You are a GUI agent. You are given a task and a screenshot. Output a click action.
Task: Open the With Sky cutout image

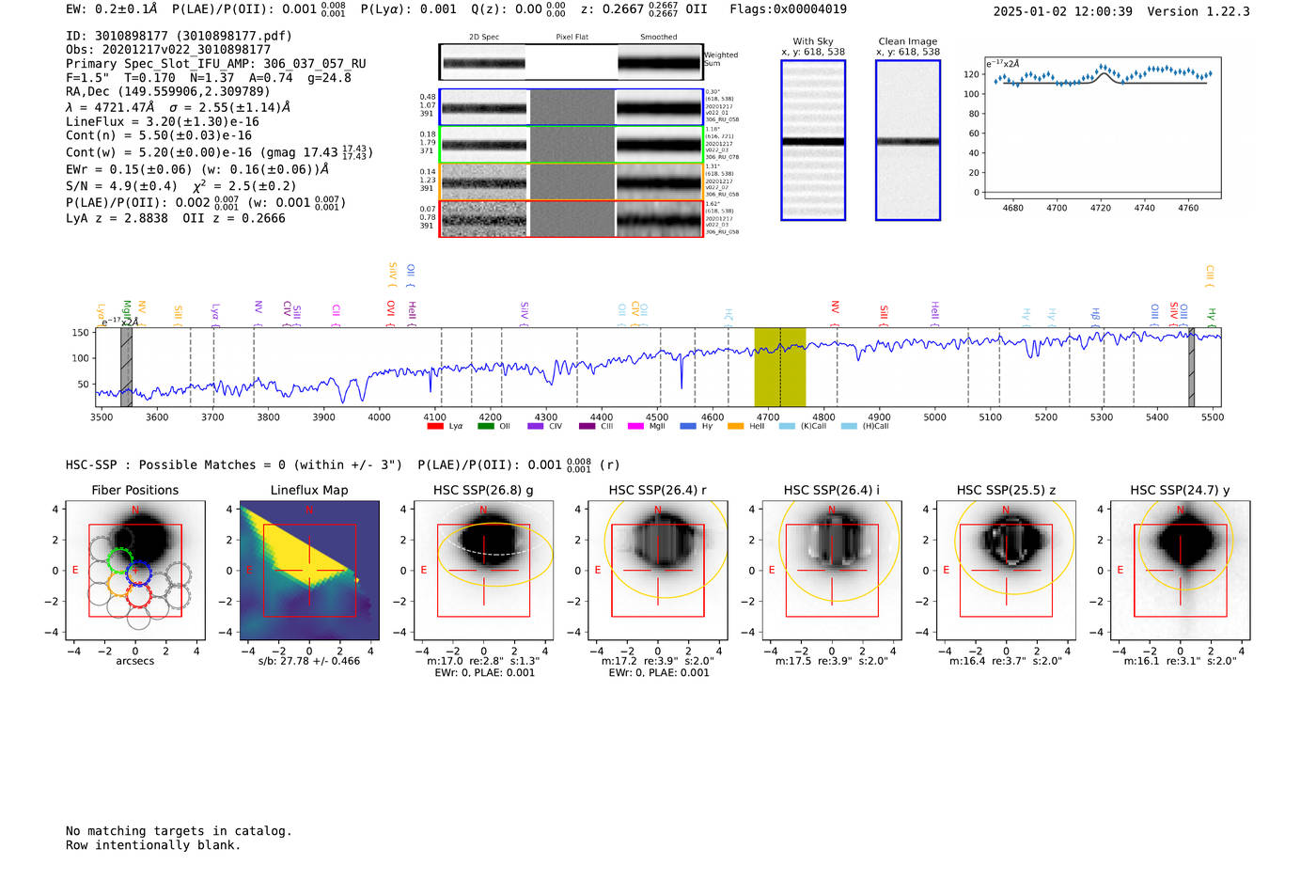tap(813, 140)
